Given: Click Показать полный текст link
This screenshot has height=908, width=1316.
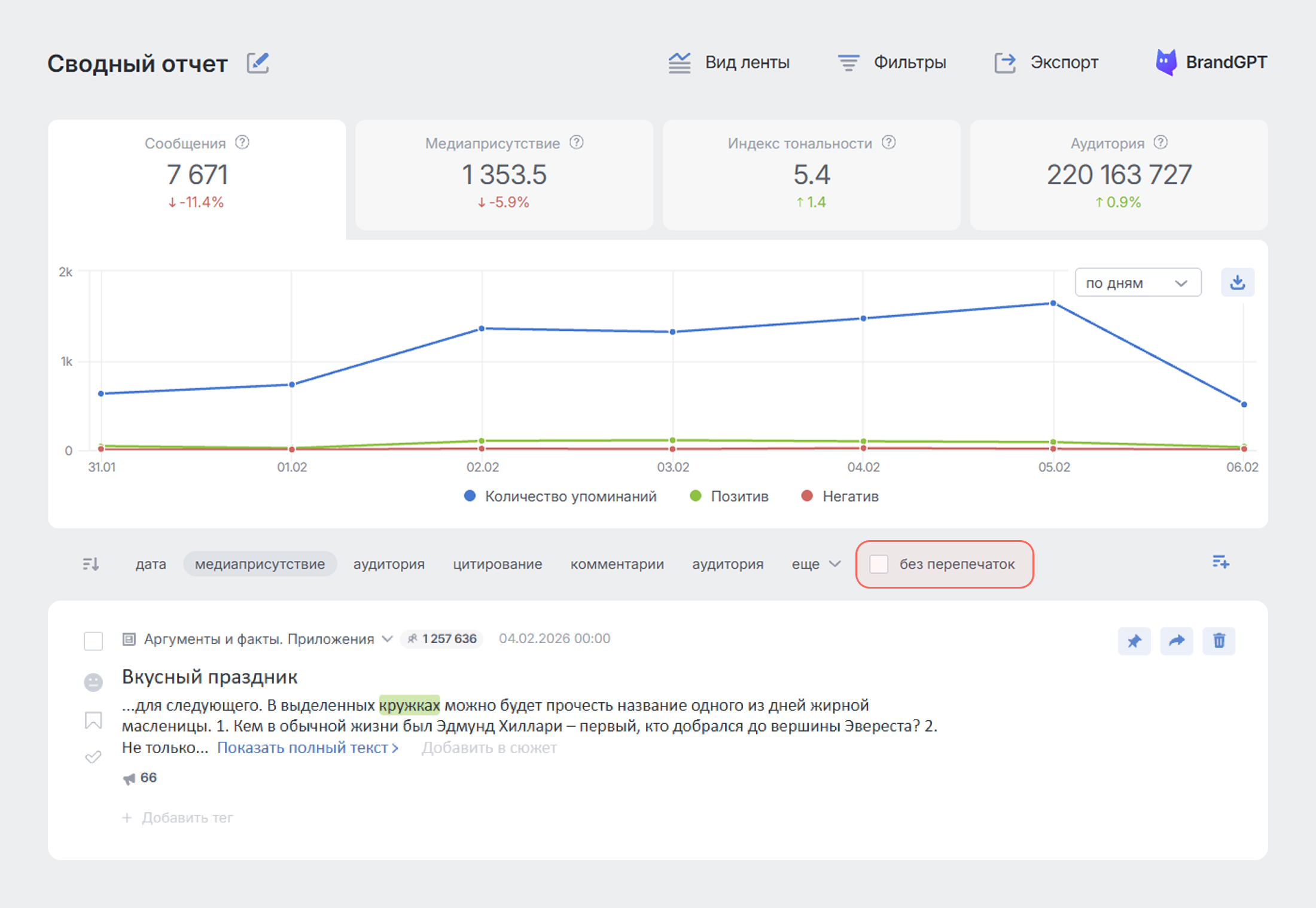Looking at the screenshot, I should tap(307, 748).
